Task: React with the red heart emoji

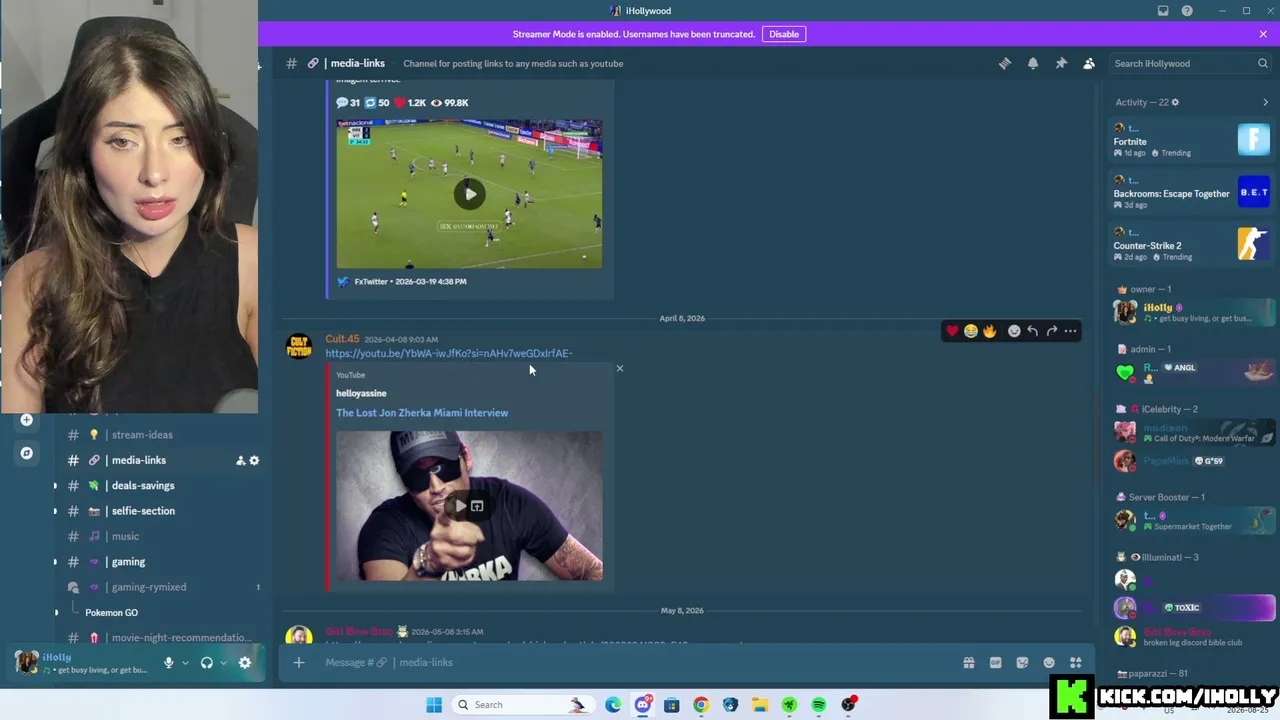Action: tap(952, 331)
